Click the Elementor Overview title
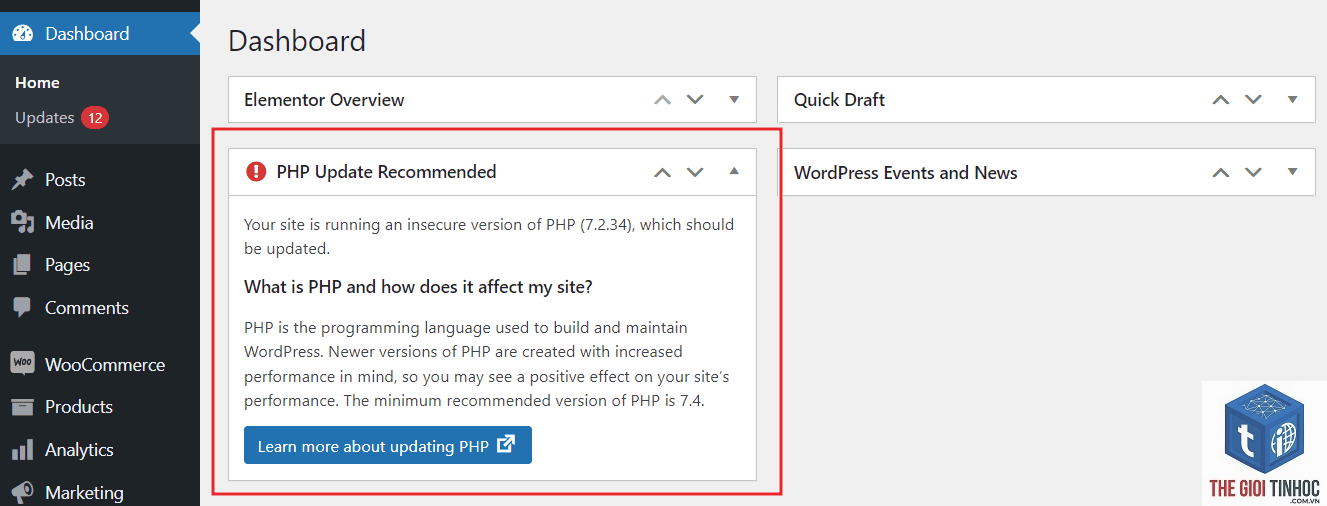 click(324, 100)
